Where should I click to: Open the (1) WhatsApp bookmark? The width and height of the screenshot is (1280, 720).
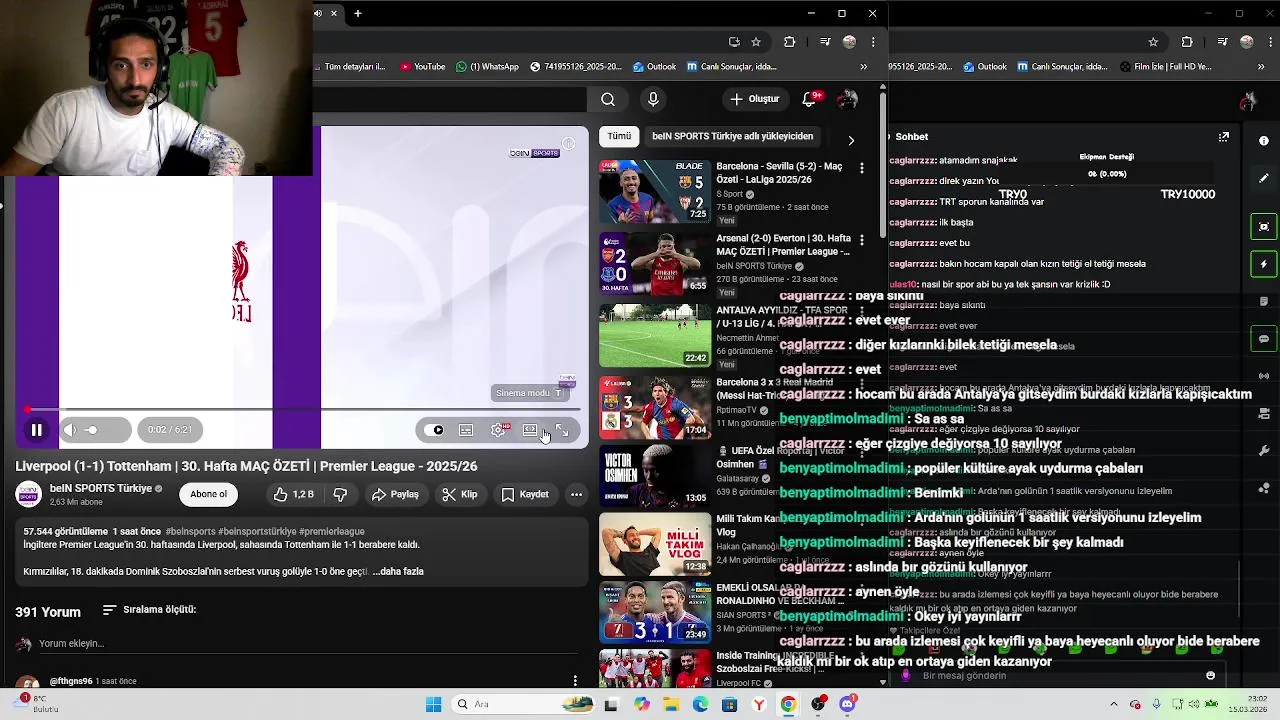tap(488, 67)
